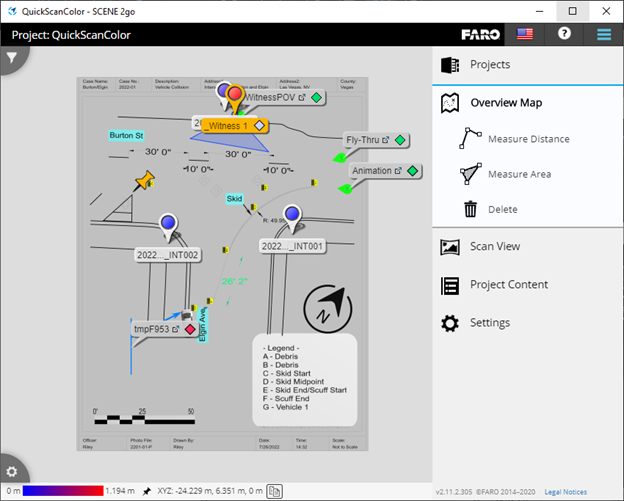Click the Legend box on map
Image resolution: width=624 pixels, height=501 pixels.
coord(305,380)
